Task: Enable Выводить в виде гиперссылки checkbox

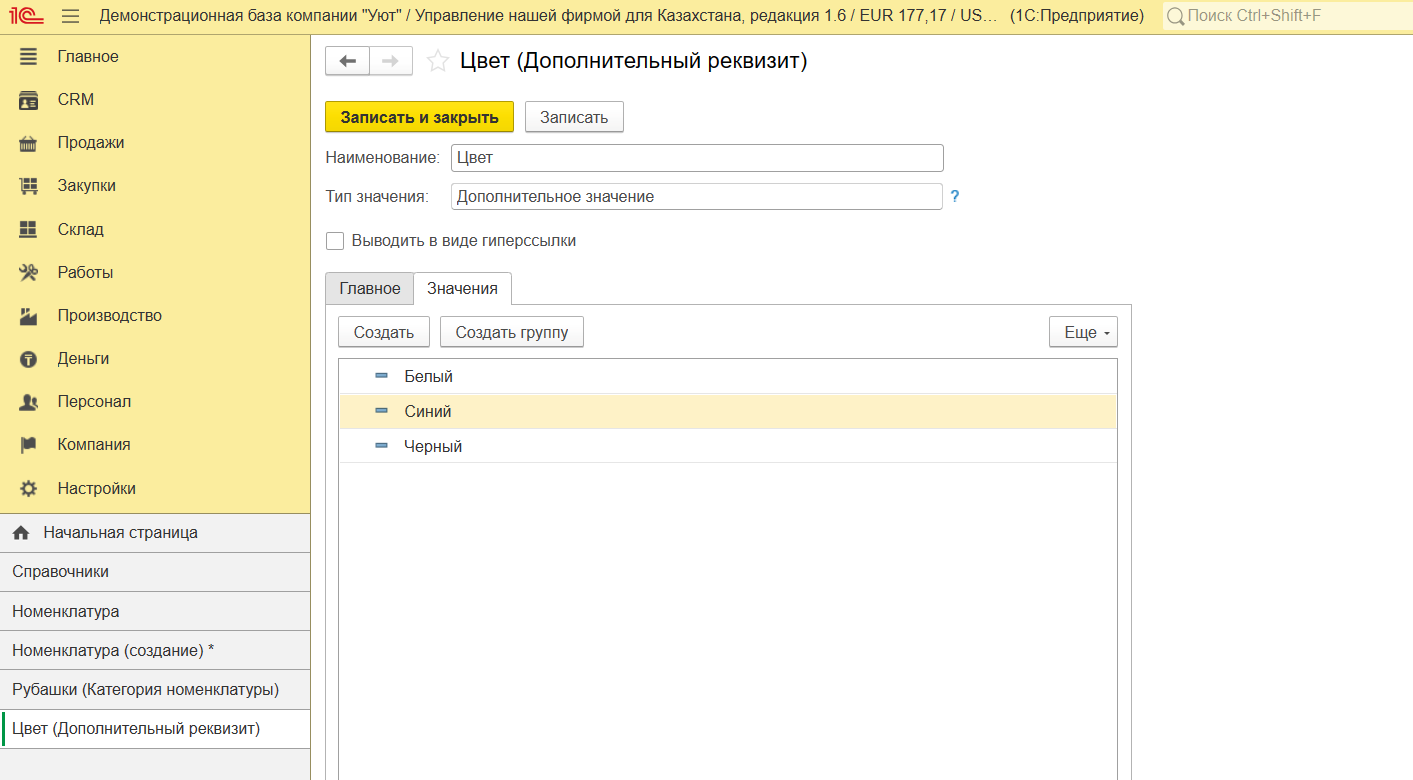Action: coord(335,241)
